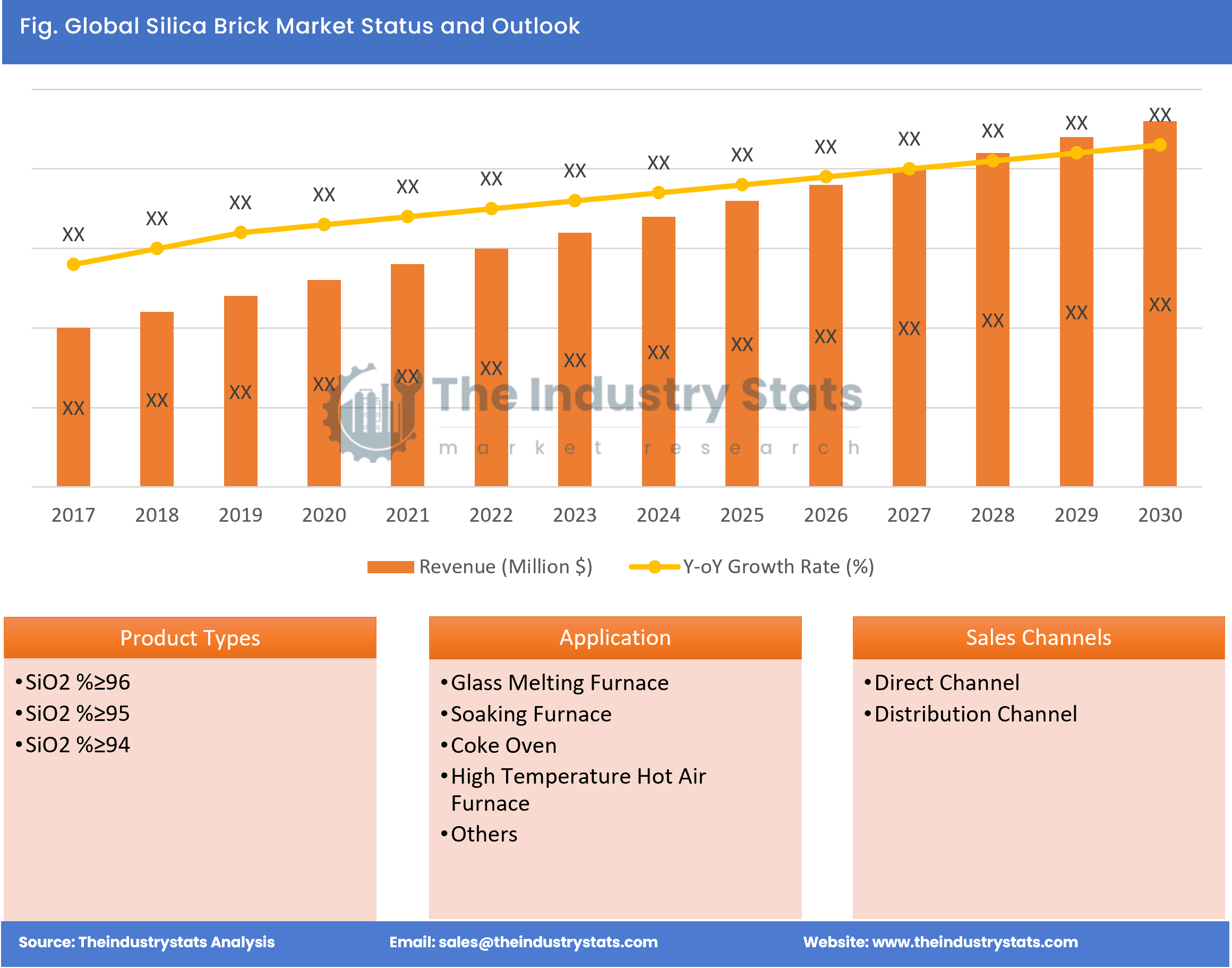Click the 2024 x-axis label
Screen dimensions: 1232x968
tap(659, 515)
